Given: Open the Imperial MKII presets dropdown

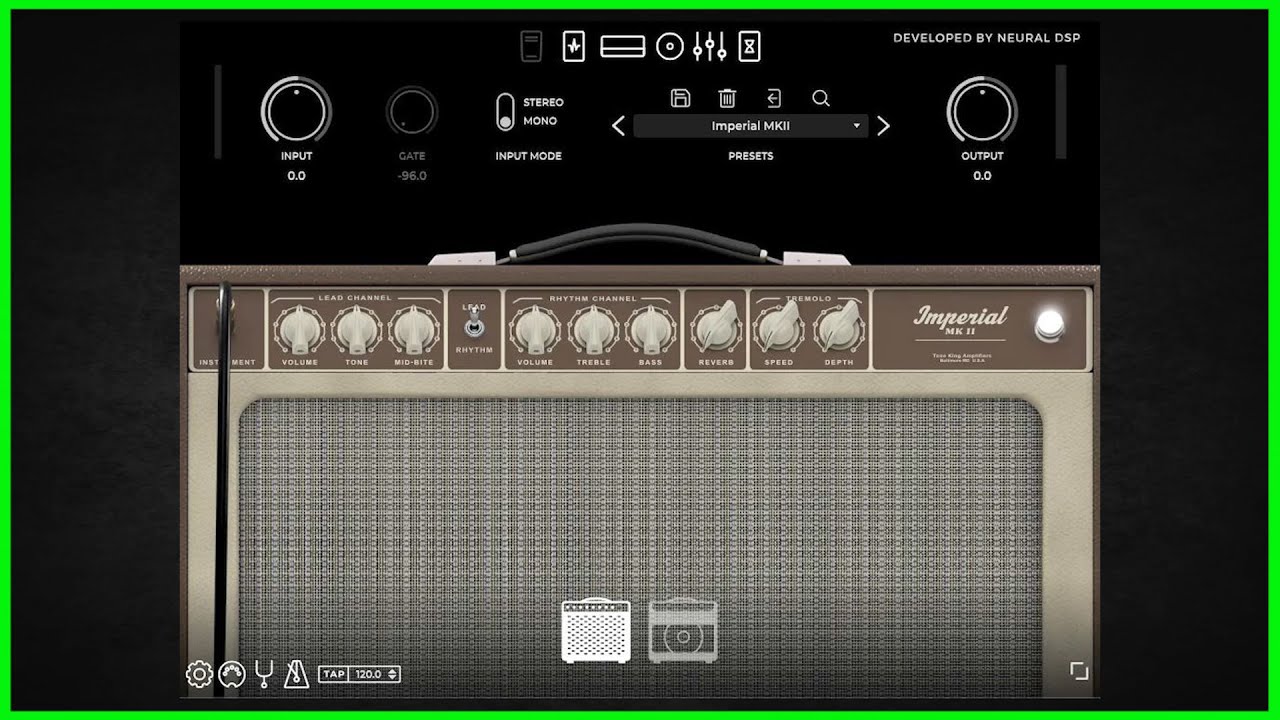Looking at the screenshot, I should pyautogui.click(x=751, y=126).
